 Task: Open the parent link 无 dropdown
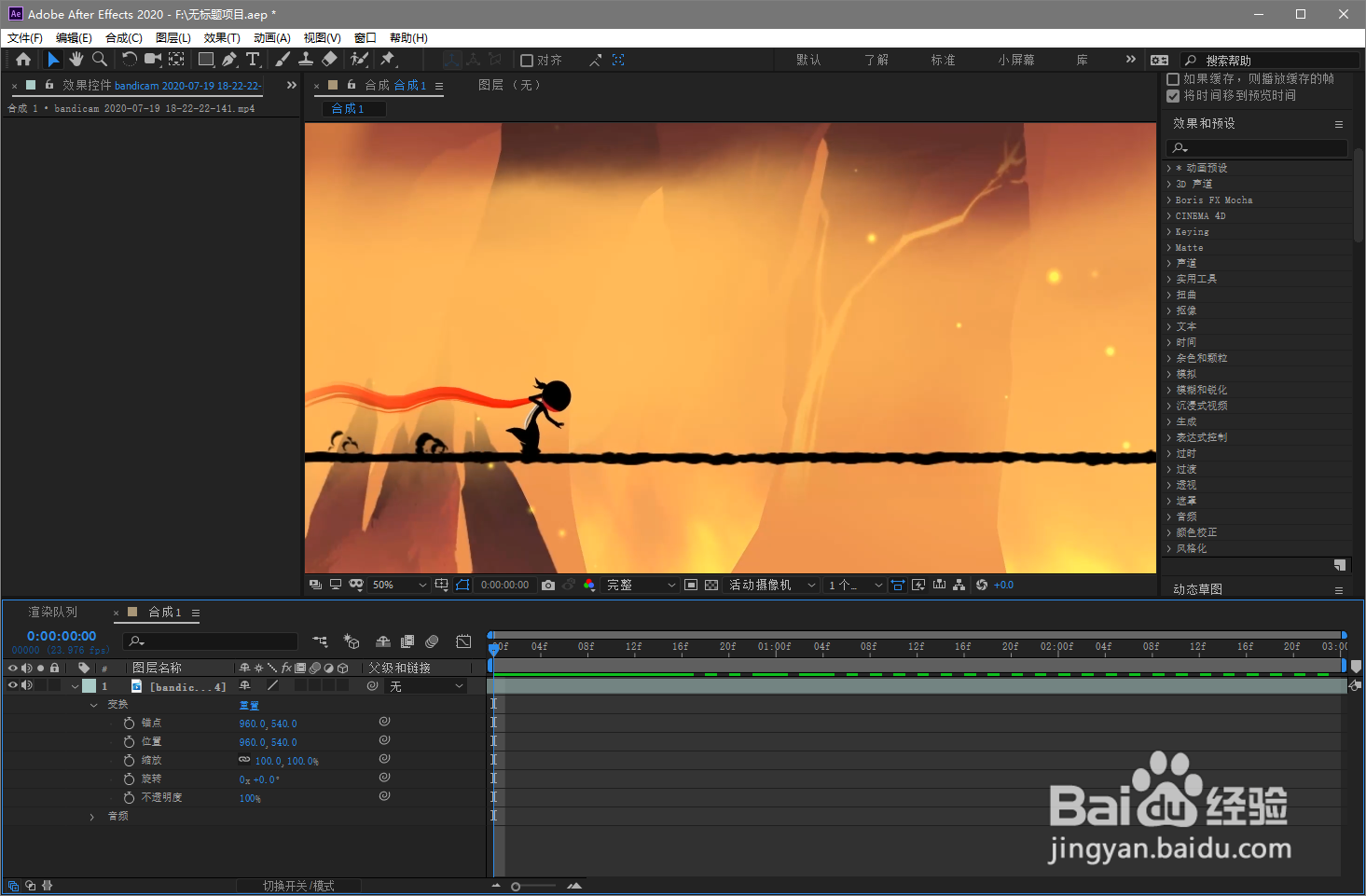click(425, 686)
